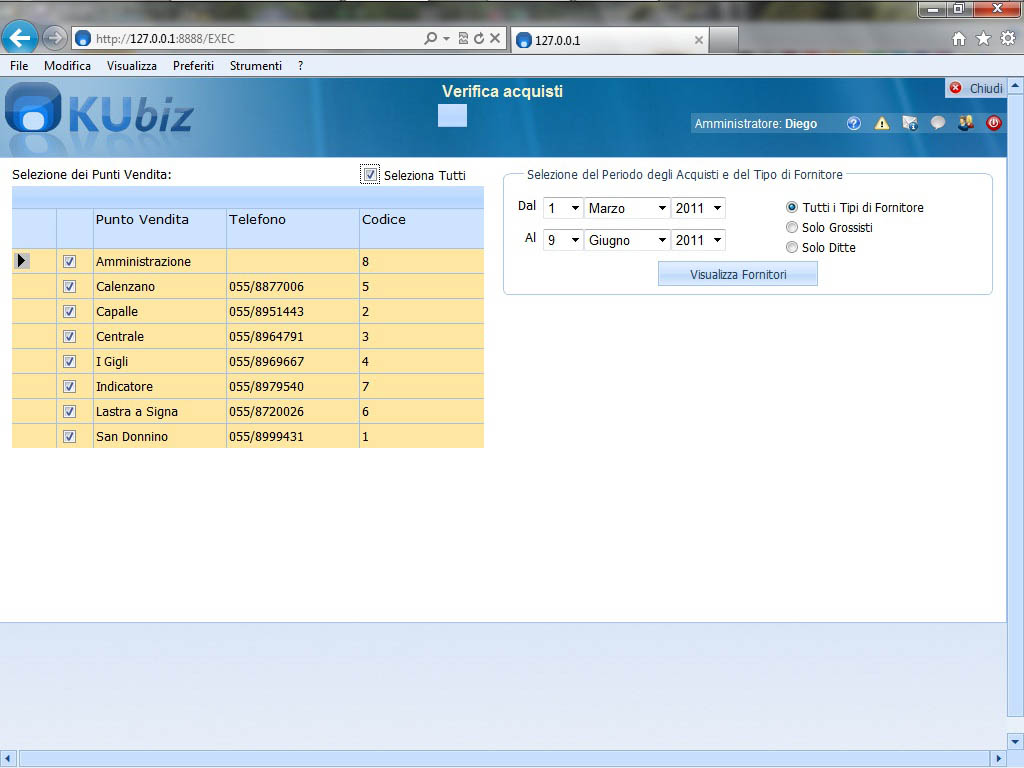Open the mail info messages icon
The image size is (1024, 768).
(909, 124)
